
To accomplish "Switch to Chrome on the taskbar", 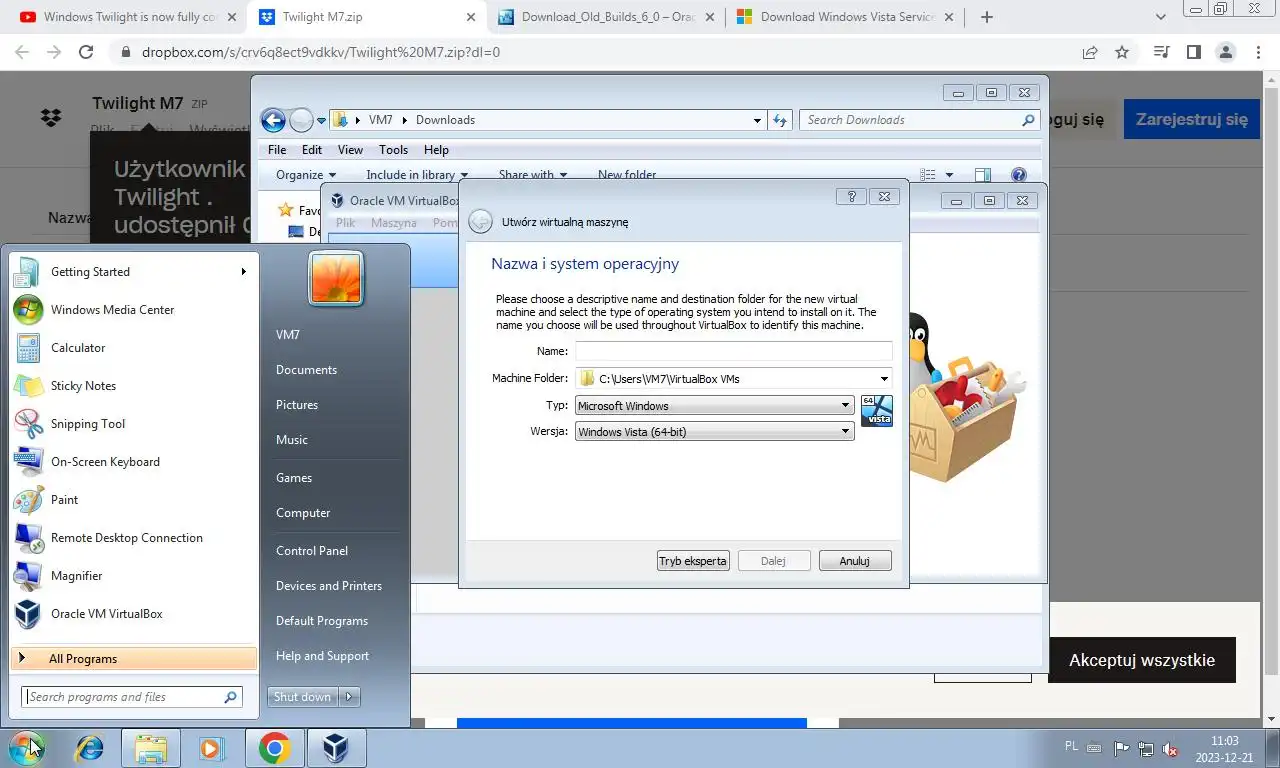I will [x=274, y=747].
